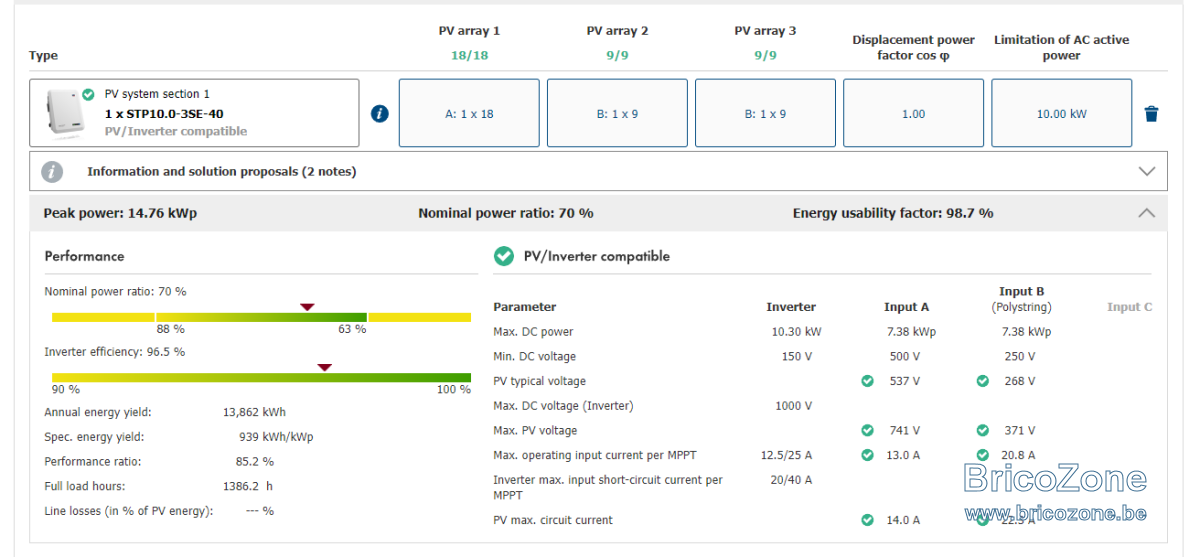Open PV array 1 field A: 1 x 18

pyautogui.click(x=469, y=114)
